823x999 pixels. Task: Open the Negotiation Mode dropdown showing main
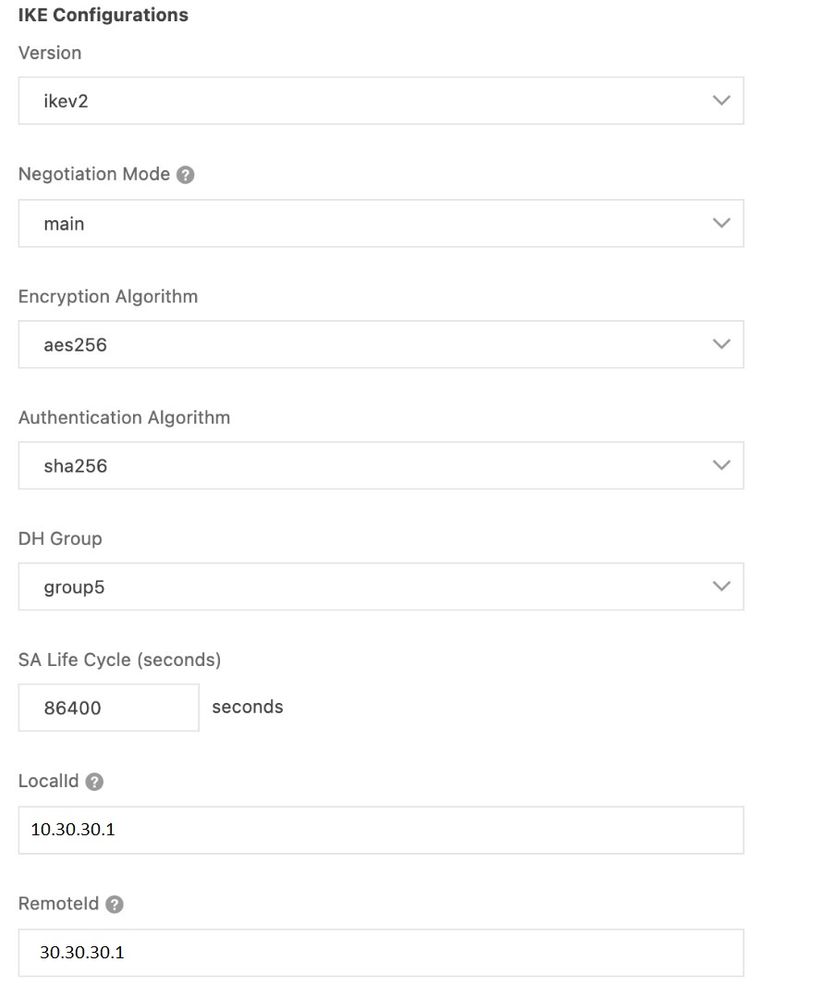tap(380, 223)
